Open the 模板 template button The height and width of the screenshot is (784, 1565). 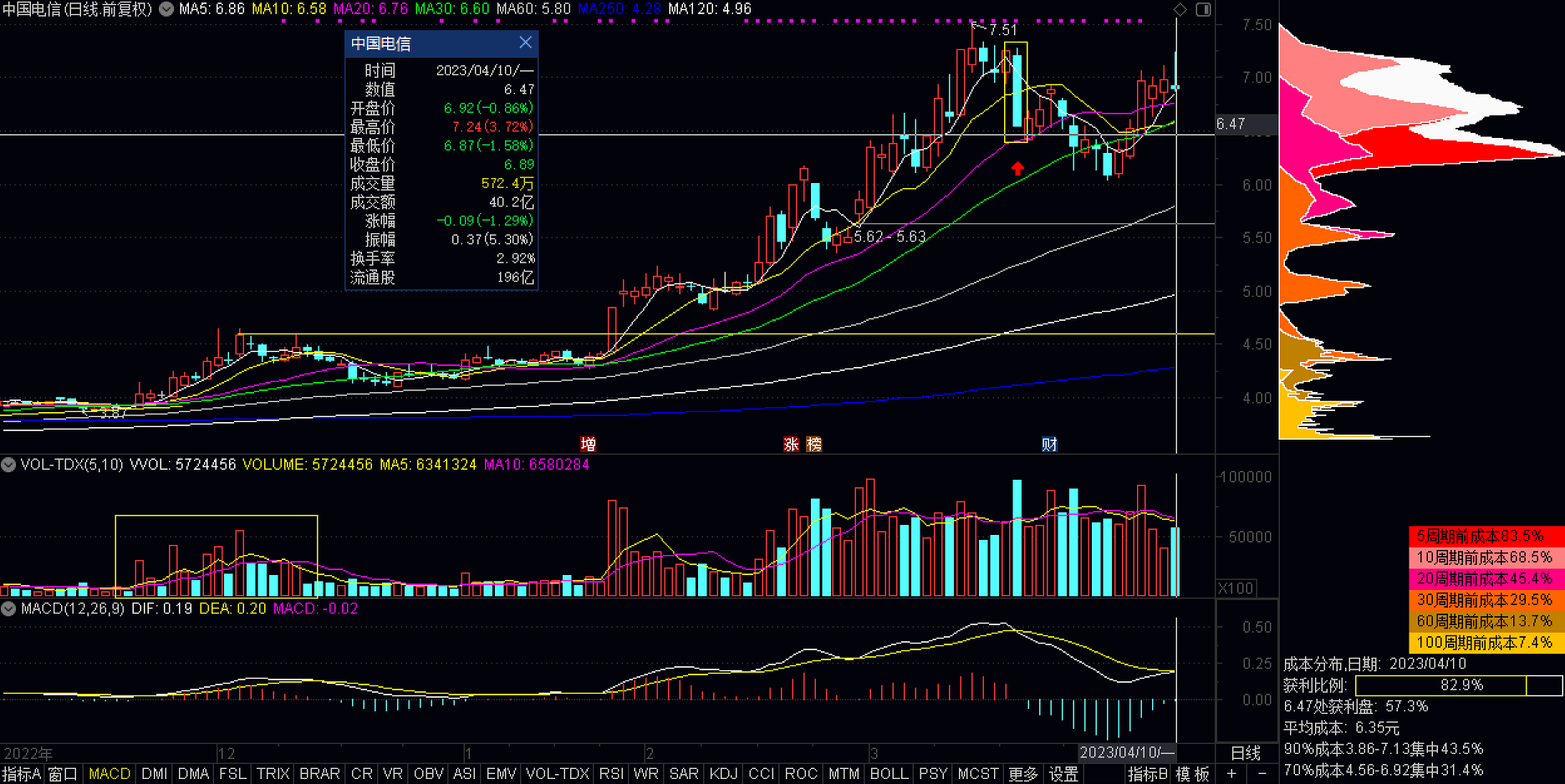1192,774
